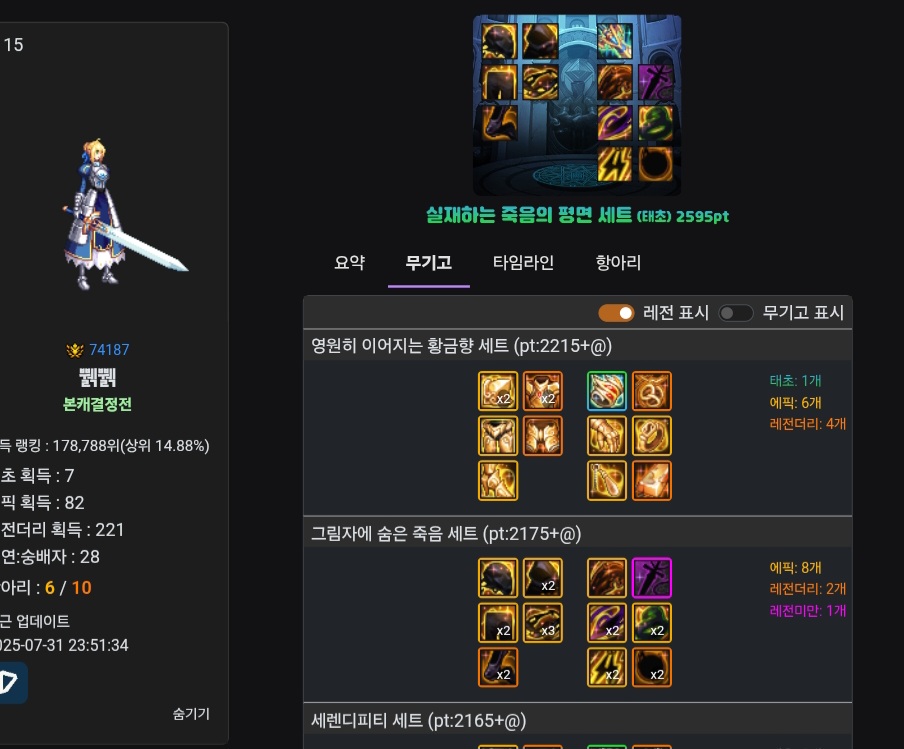Click the 숨기기 link in the profile card
904x749 pixels.
191,714
